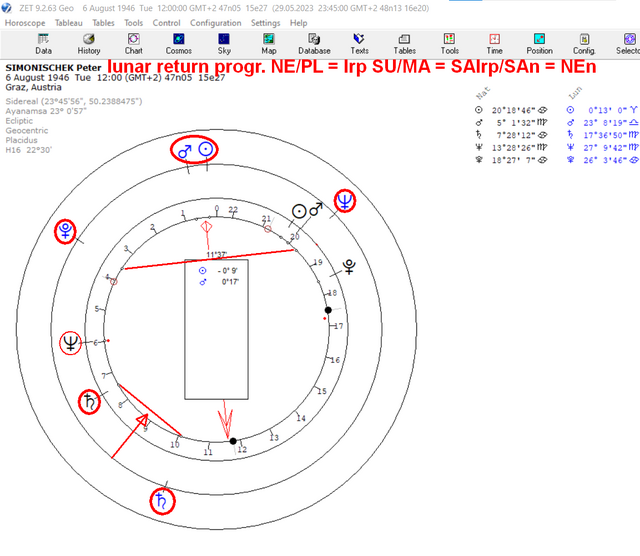Click the black Neptune glyph on left side
Viewport: 640px width, 556px height.
(x=71, y=343)
